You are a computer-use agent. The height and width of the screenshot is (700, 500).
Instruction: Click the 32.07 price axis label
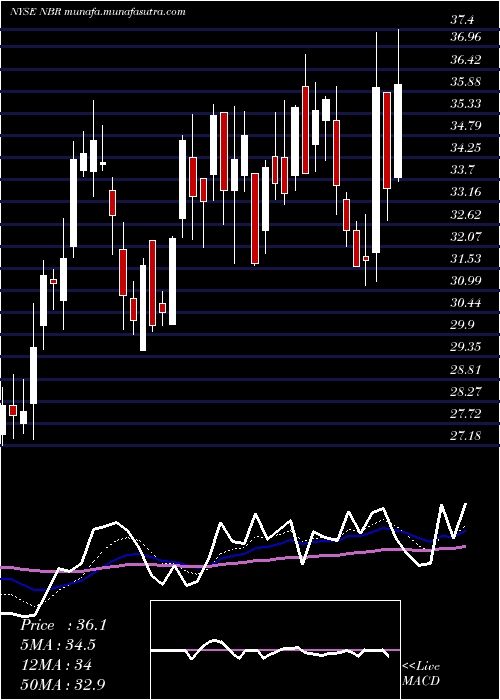[x=466, y=236]
